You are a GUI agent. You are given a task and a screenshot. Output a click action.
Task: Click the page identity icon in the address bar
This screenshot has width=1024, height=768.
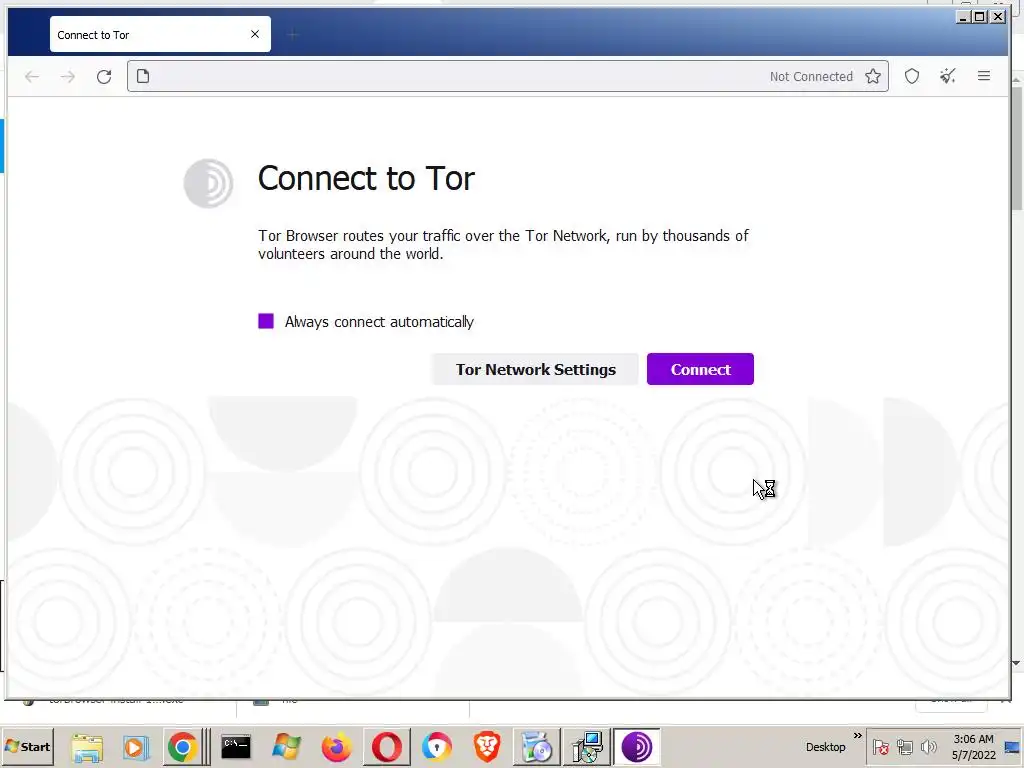point(143,76)
